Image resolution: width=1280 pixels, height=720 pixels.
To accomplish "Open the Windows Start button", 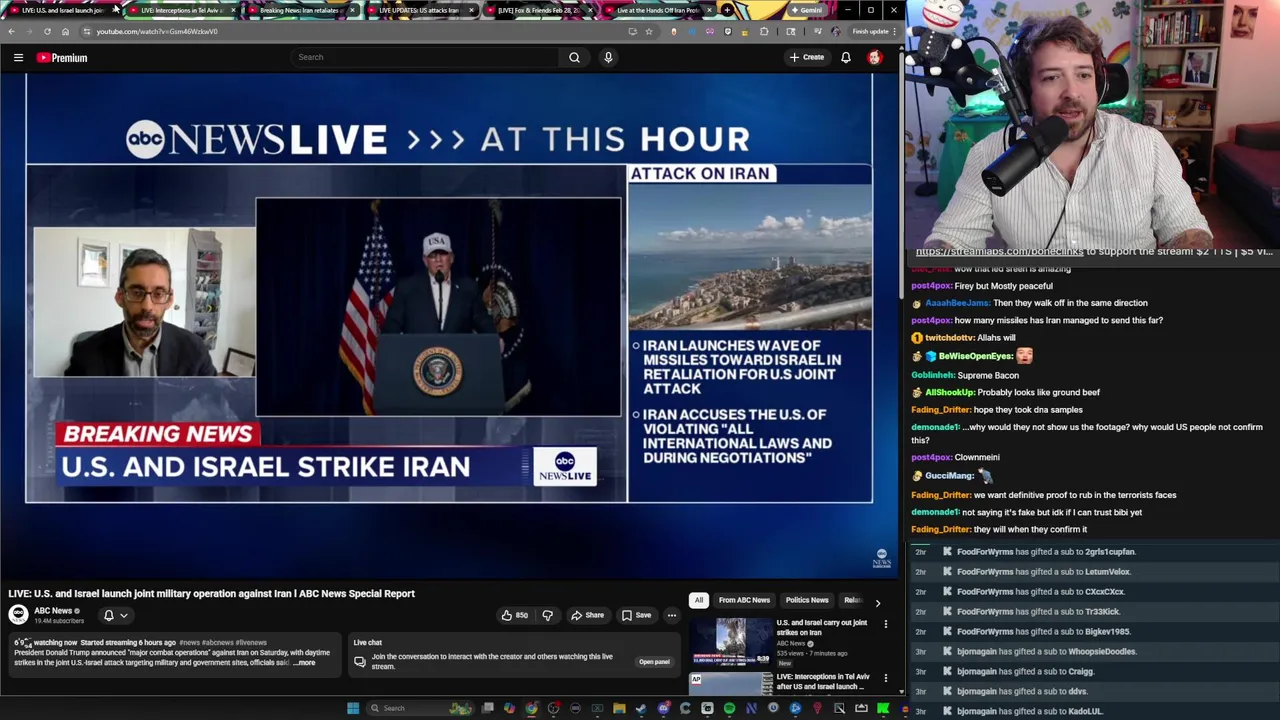I will tap(353, 708).
